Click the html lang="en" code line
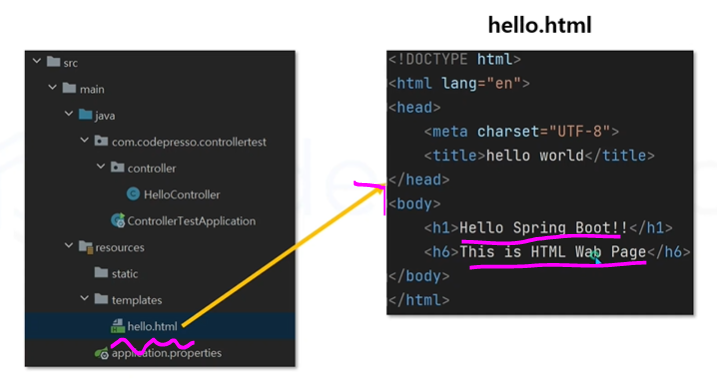Viewport: 717px width, 386px height. point(459,83)
